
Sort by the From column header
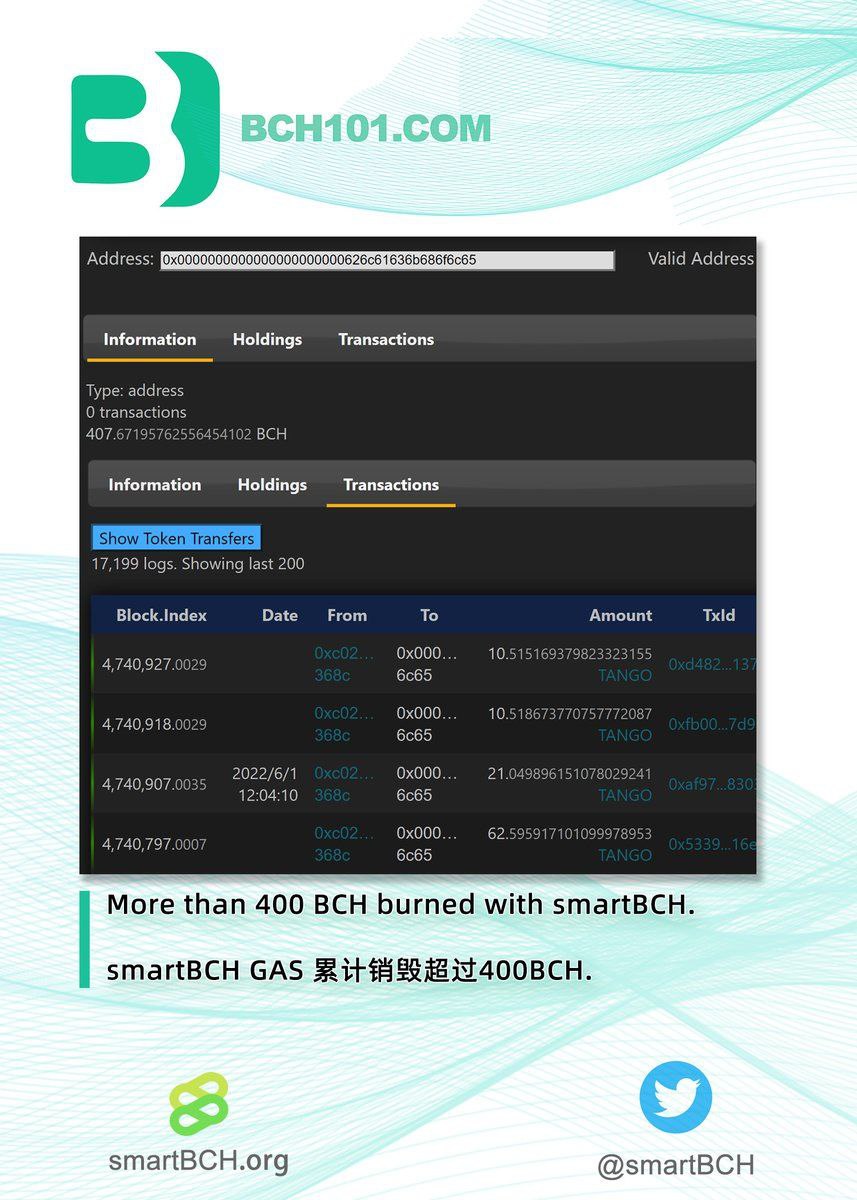coord(347,615)
